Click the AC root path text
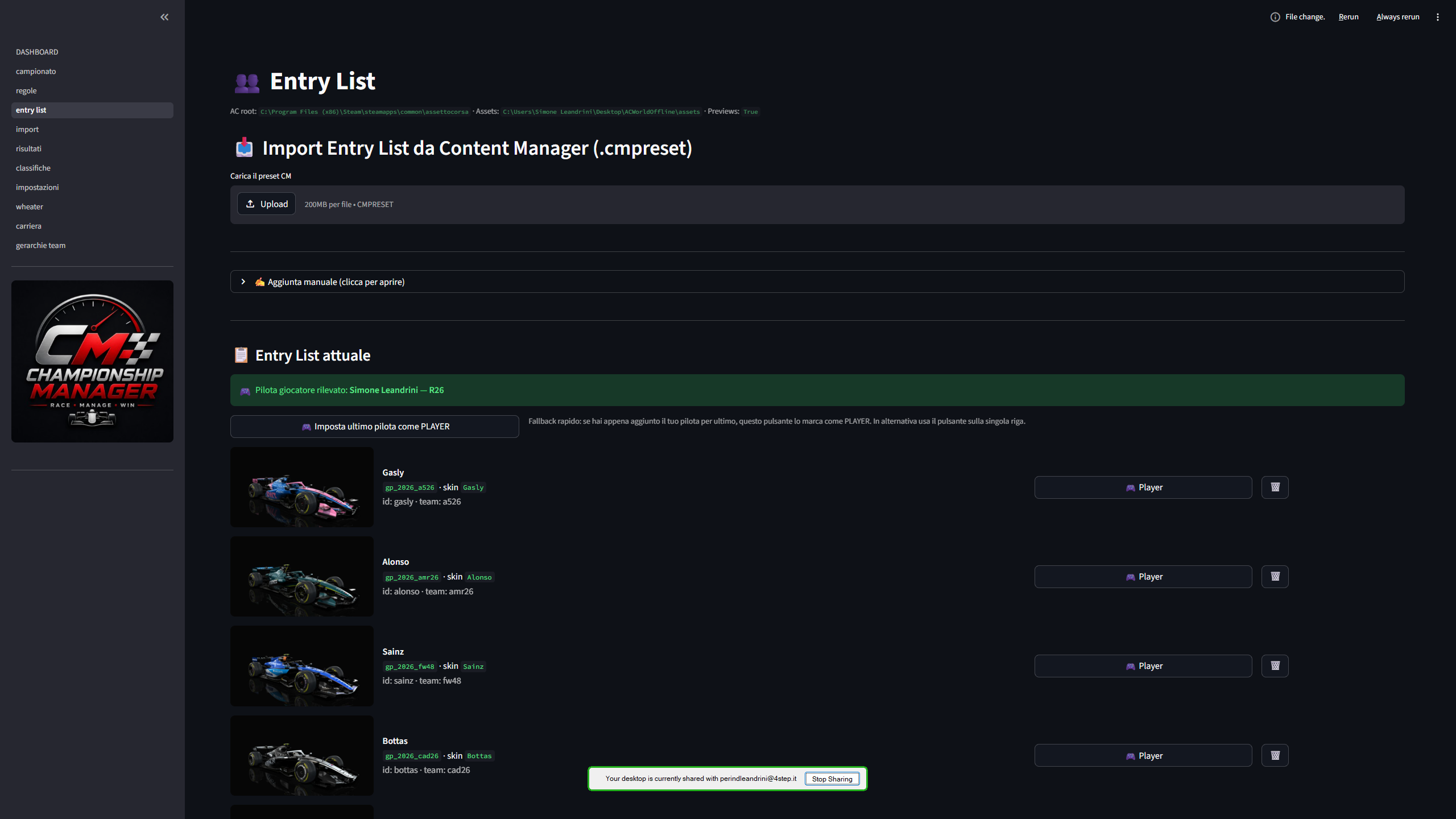 click(x=365, y=112)
